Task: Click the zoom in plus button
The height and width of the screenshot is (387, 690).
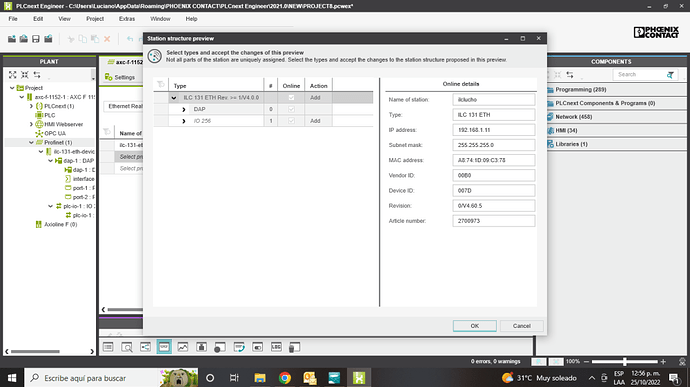Action: click(663, 361)
